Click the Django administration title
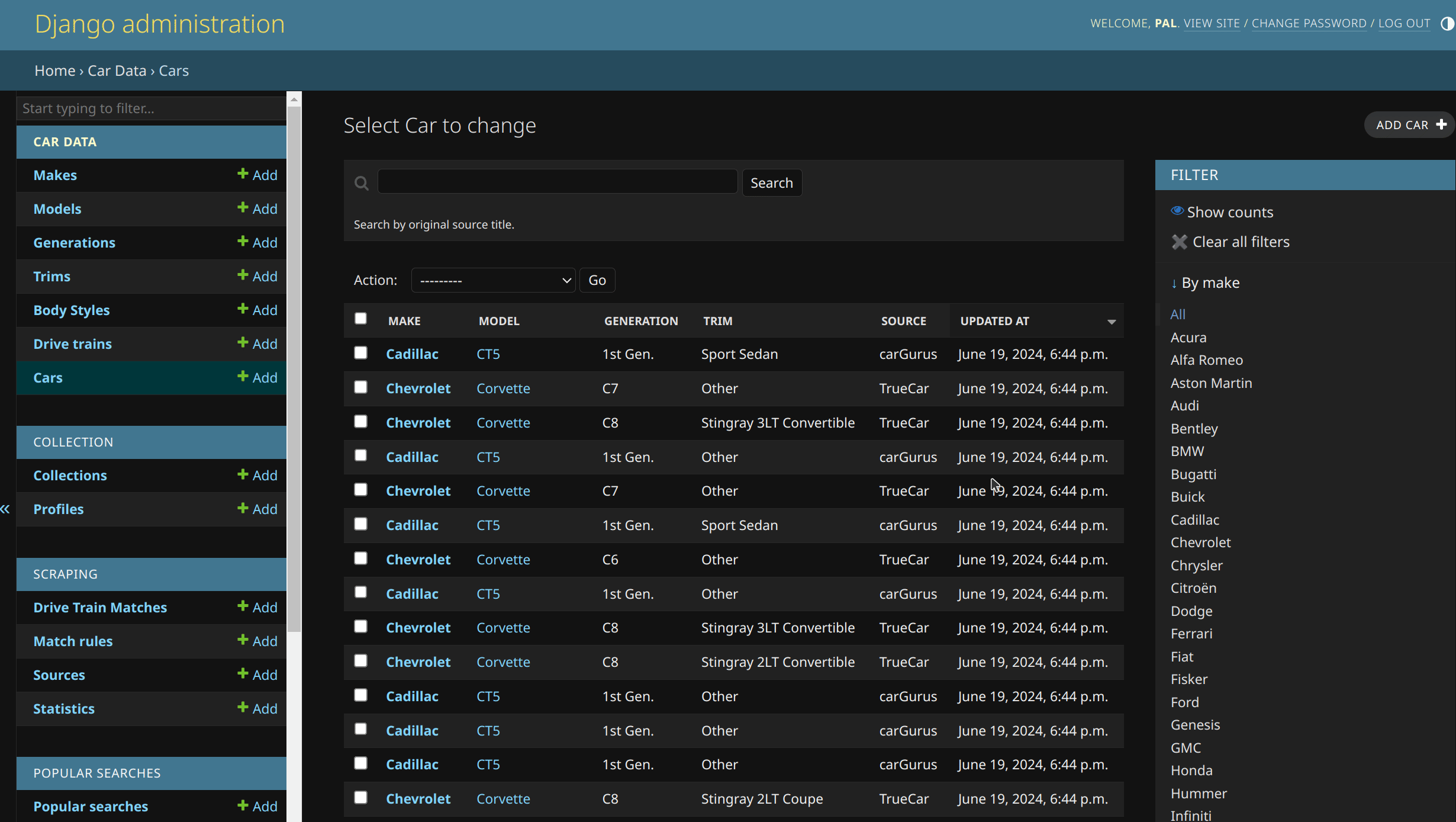The image size is (1456, 822). tap(160, 24)
